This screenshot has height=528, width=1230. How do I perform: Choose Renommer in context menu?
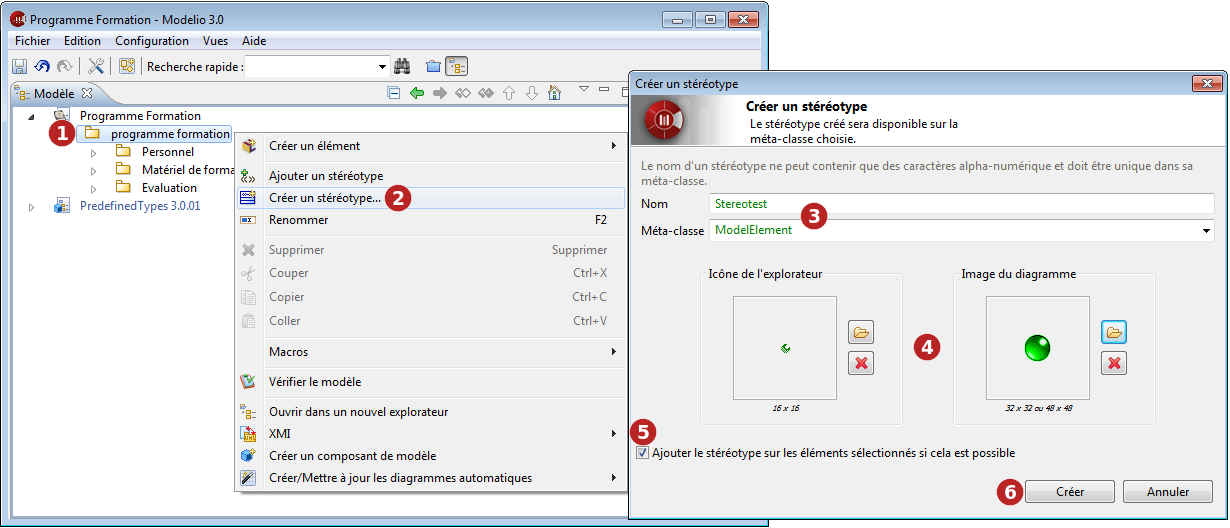click(430, 220)
